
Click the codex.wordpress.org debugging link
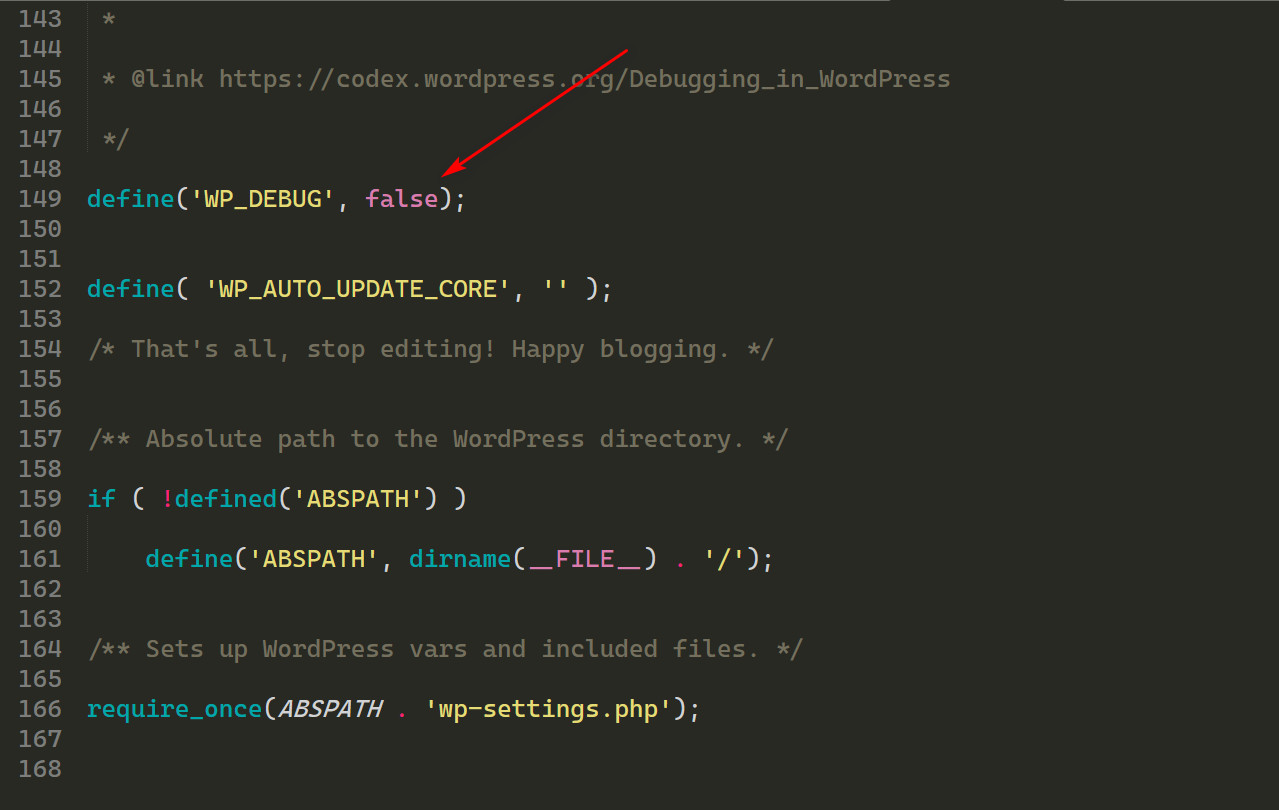(584, 79)
